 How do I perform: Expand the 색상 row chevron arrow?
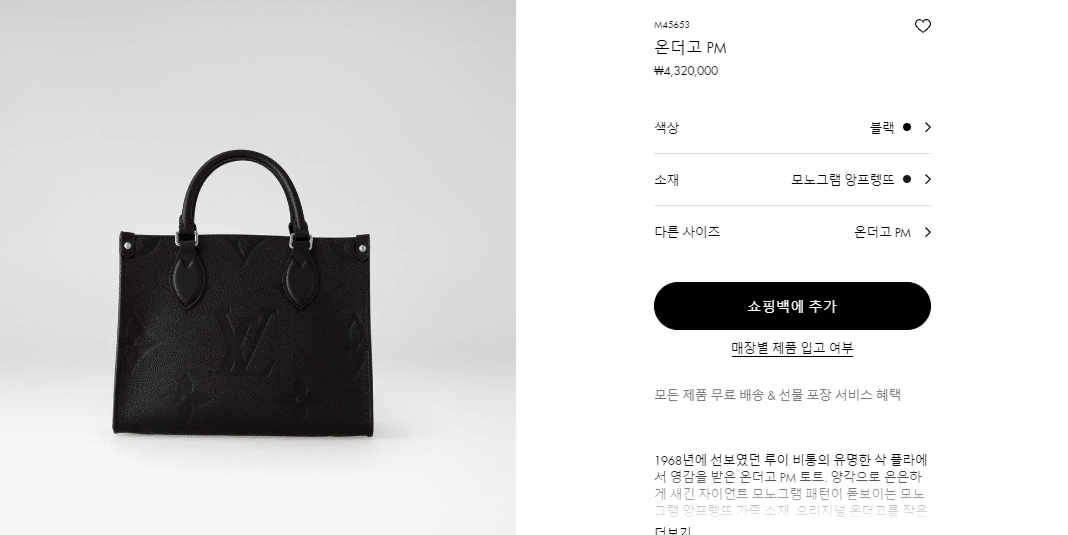tap(927, 127)
